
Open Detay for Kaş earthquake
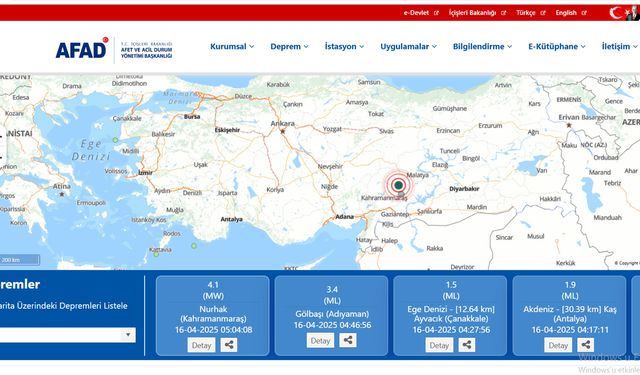pos(558,345)
